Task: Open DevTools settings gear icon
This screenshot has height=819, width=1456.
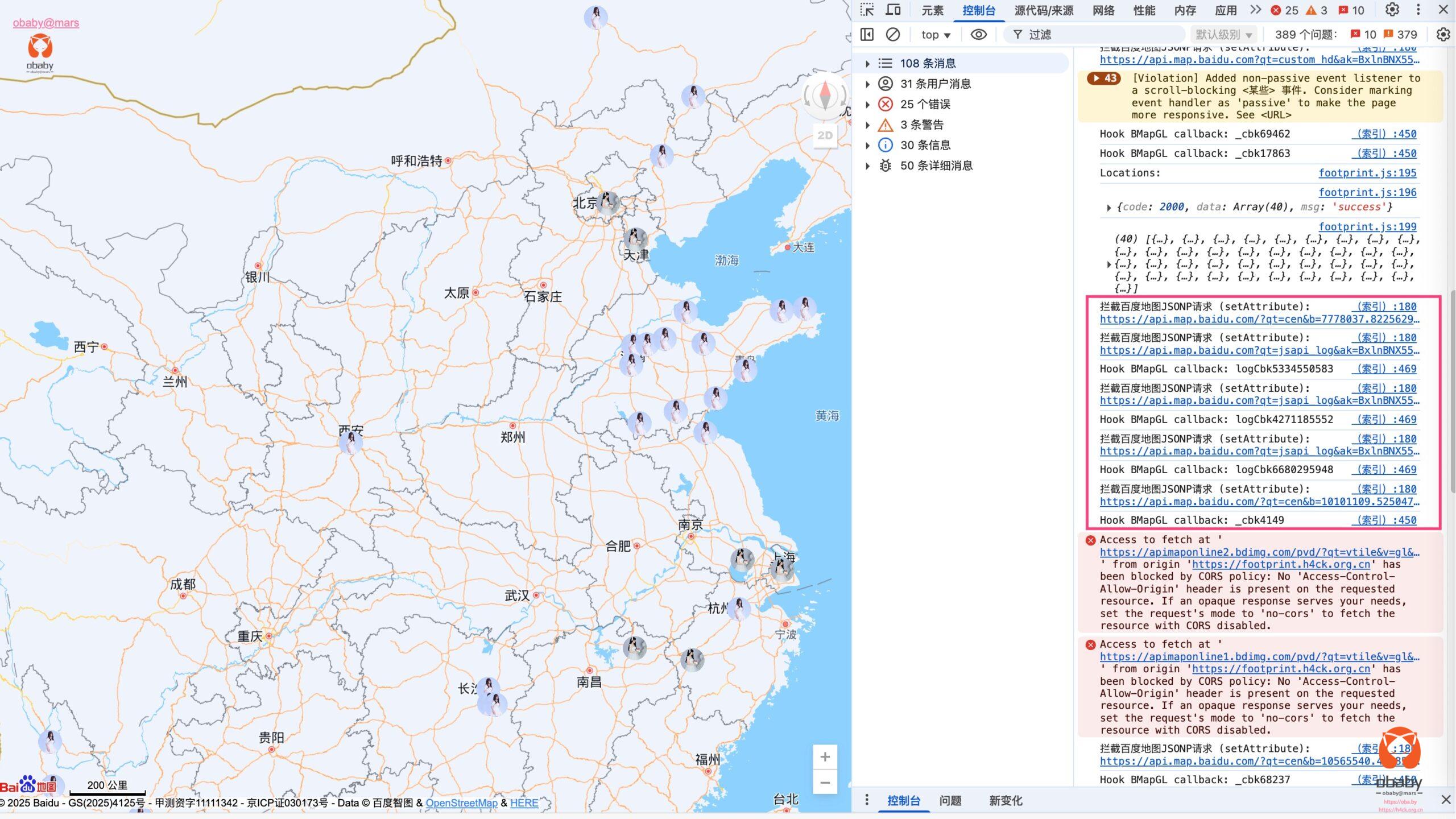Action: coord(1392,10)
